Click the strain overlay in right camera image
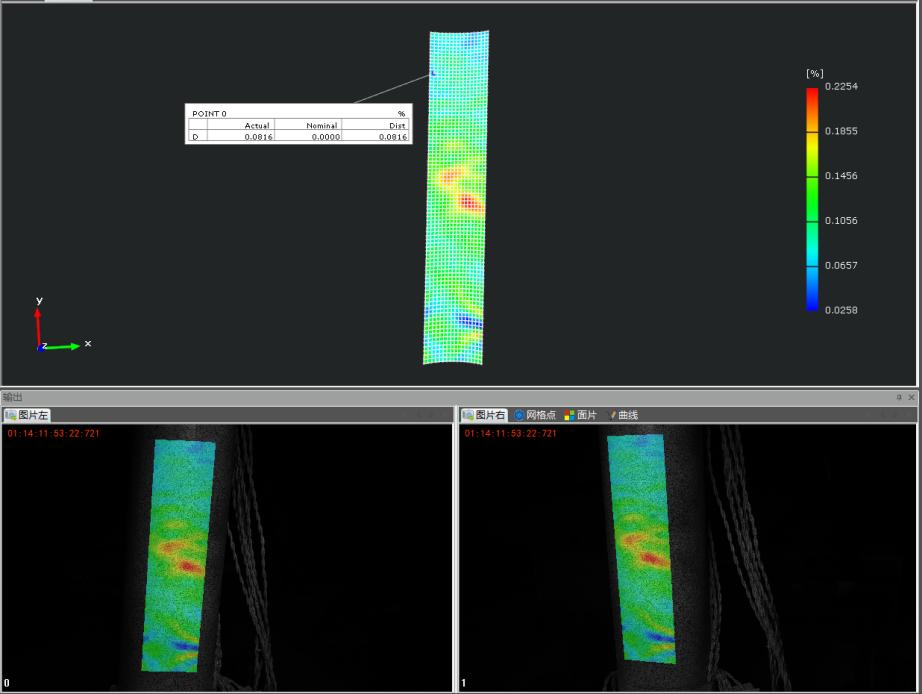 [641, 549]
